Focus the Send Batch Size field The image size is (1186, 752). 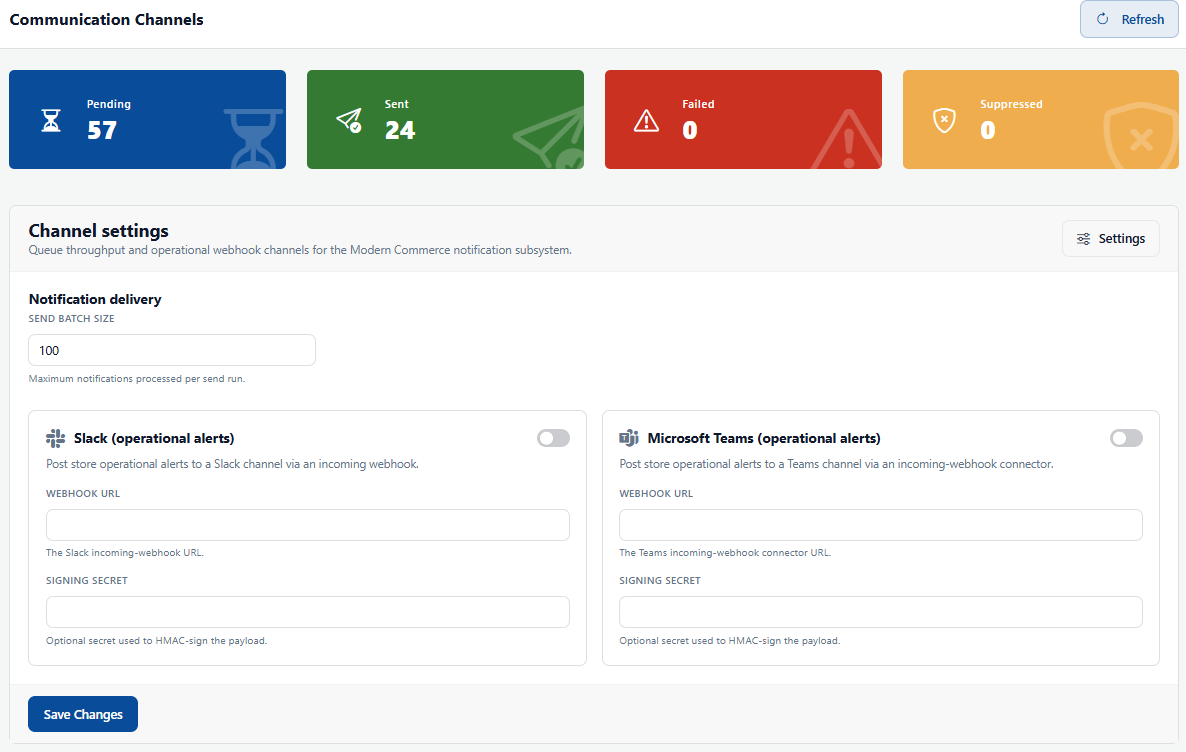[172, 350]
